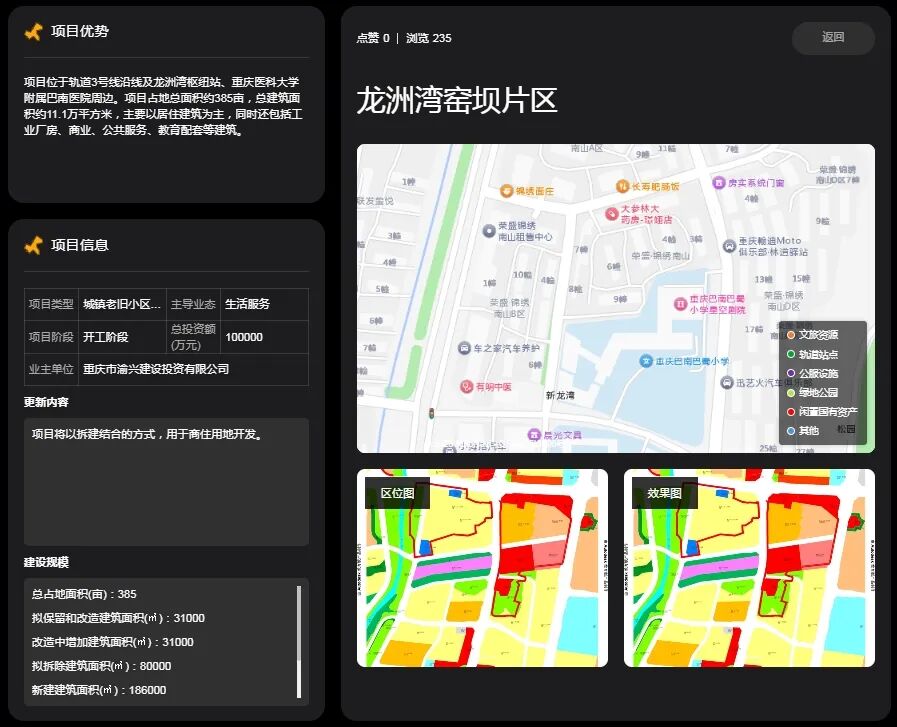897x727 pixels.
Task: Click the 返回 back button
Action: coord(833,38)
